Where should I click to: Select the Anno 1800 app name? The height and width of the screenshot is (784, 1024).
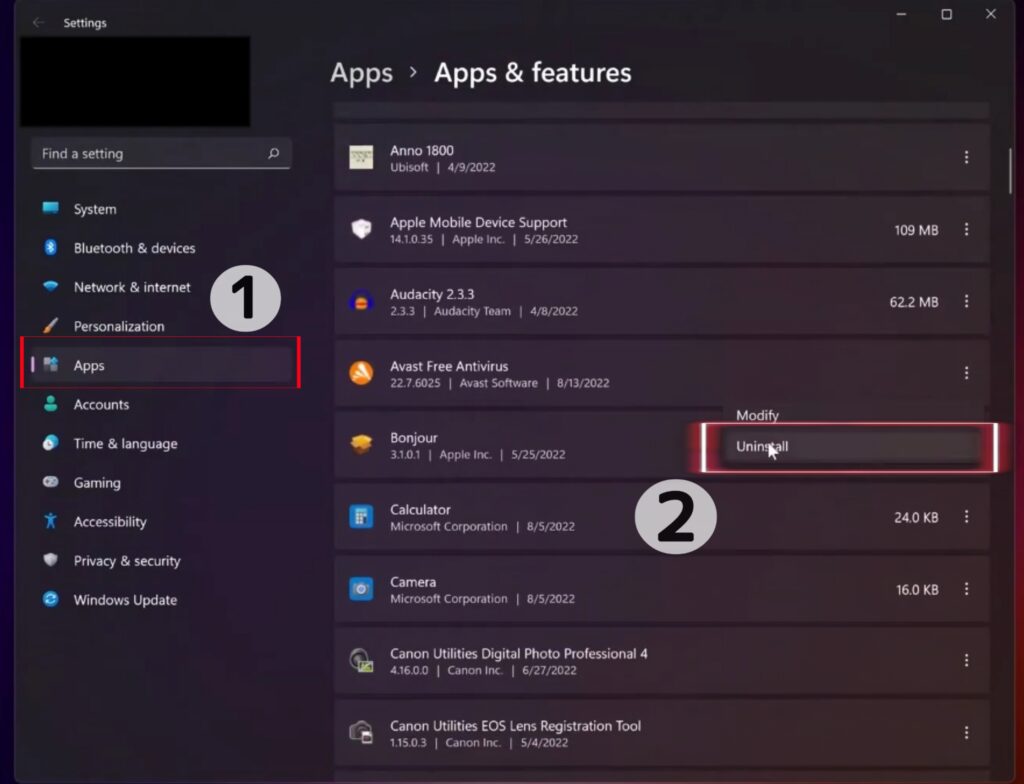pyautogui.click(x=422, y=150)
